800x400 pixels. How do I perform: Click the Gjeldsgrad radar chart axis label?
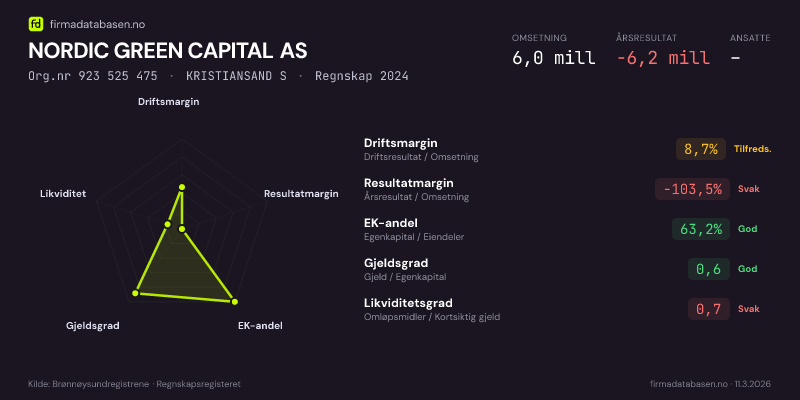pyautogui.click(x=92, y=326)
